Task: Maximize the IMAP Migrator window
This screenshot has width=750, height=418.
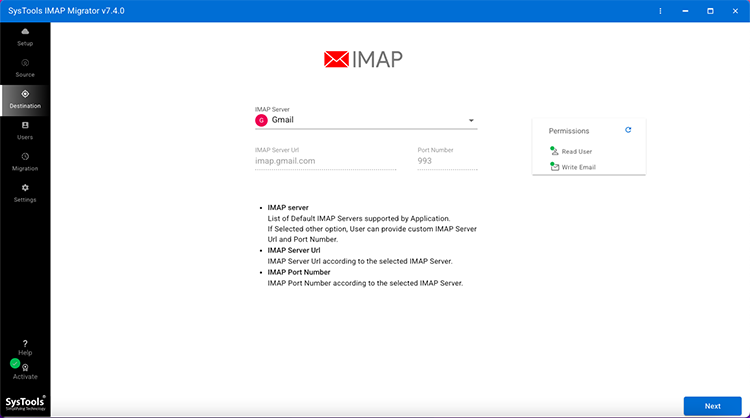Action: coord(710,11)
